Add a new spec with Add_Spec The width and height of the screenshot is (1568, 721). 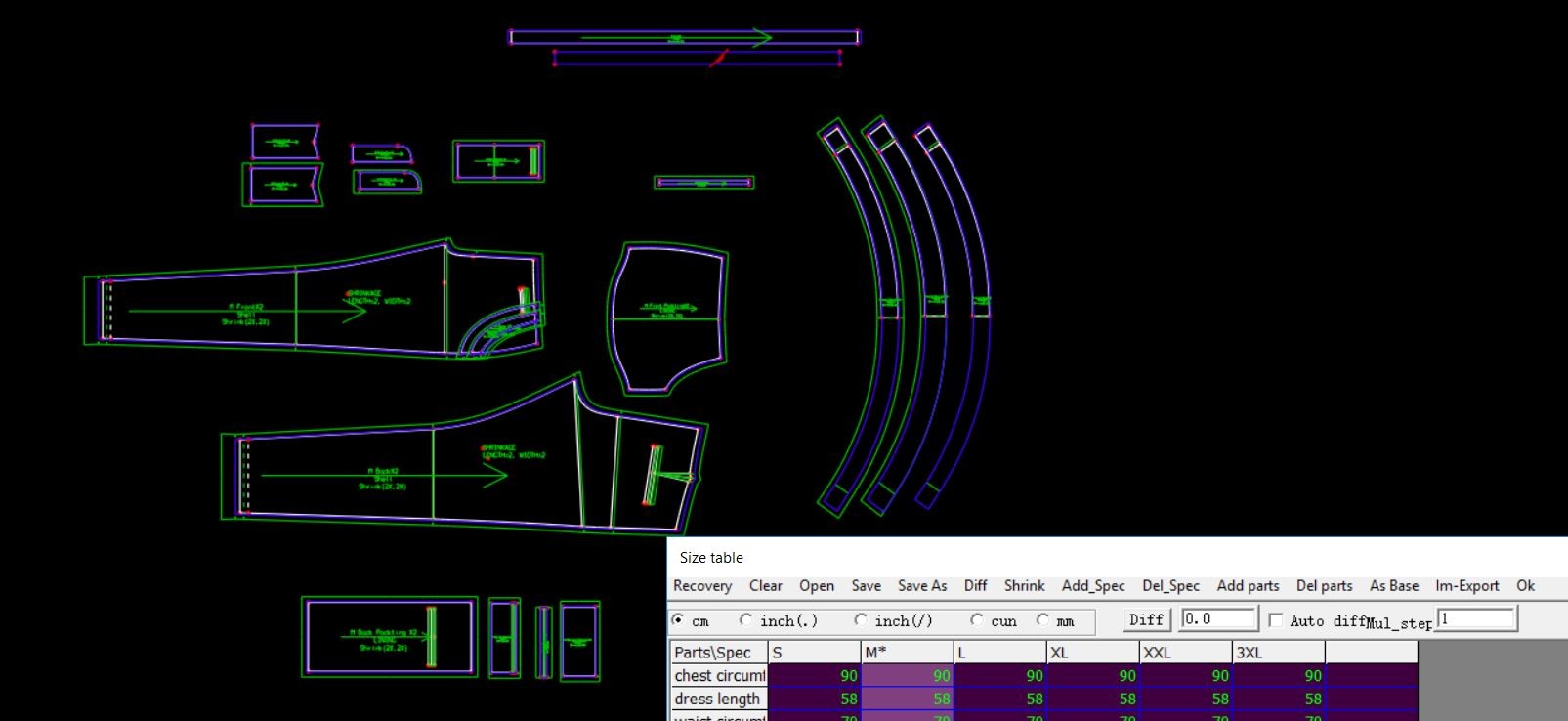(1092, 586)
